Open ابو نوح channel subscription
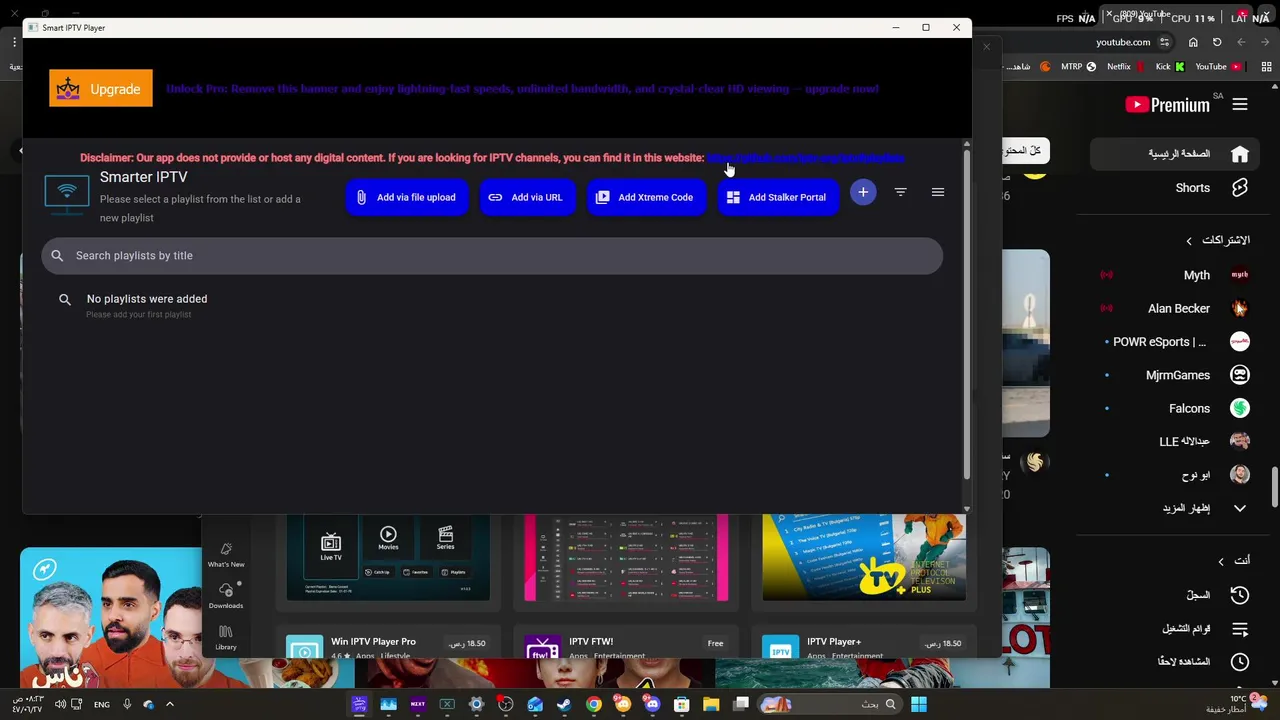 pyautogui.click(x=1175, y=475)
